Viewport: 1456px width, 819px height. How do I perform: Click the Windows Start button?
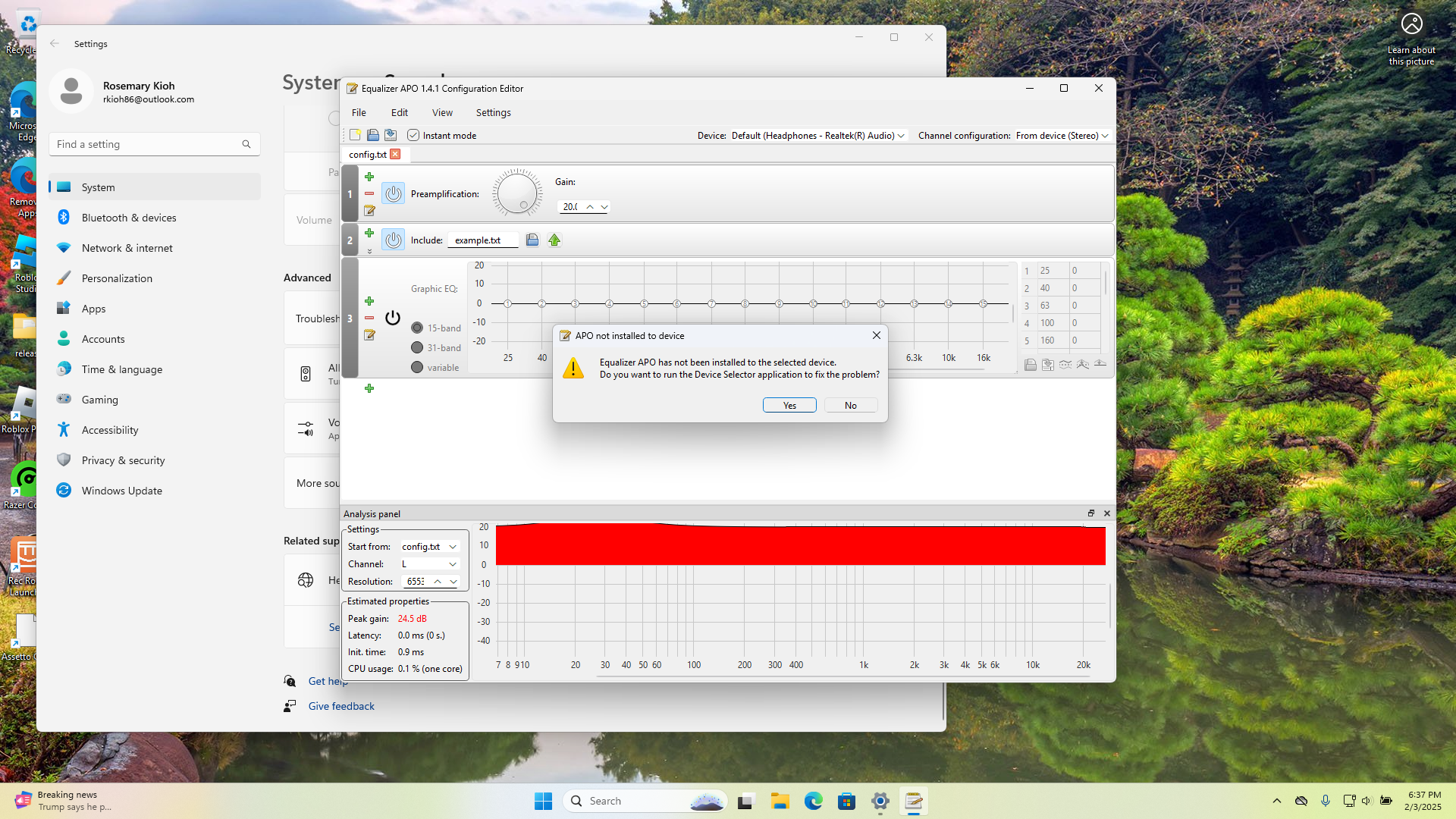(x=544, y=801)
